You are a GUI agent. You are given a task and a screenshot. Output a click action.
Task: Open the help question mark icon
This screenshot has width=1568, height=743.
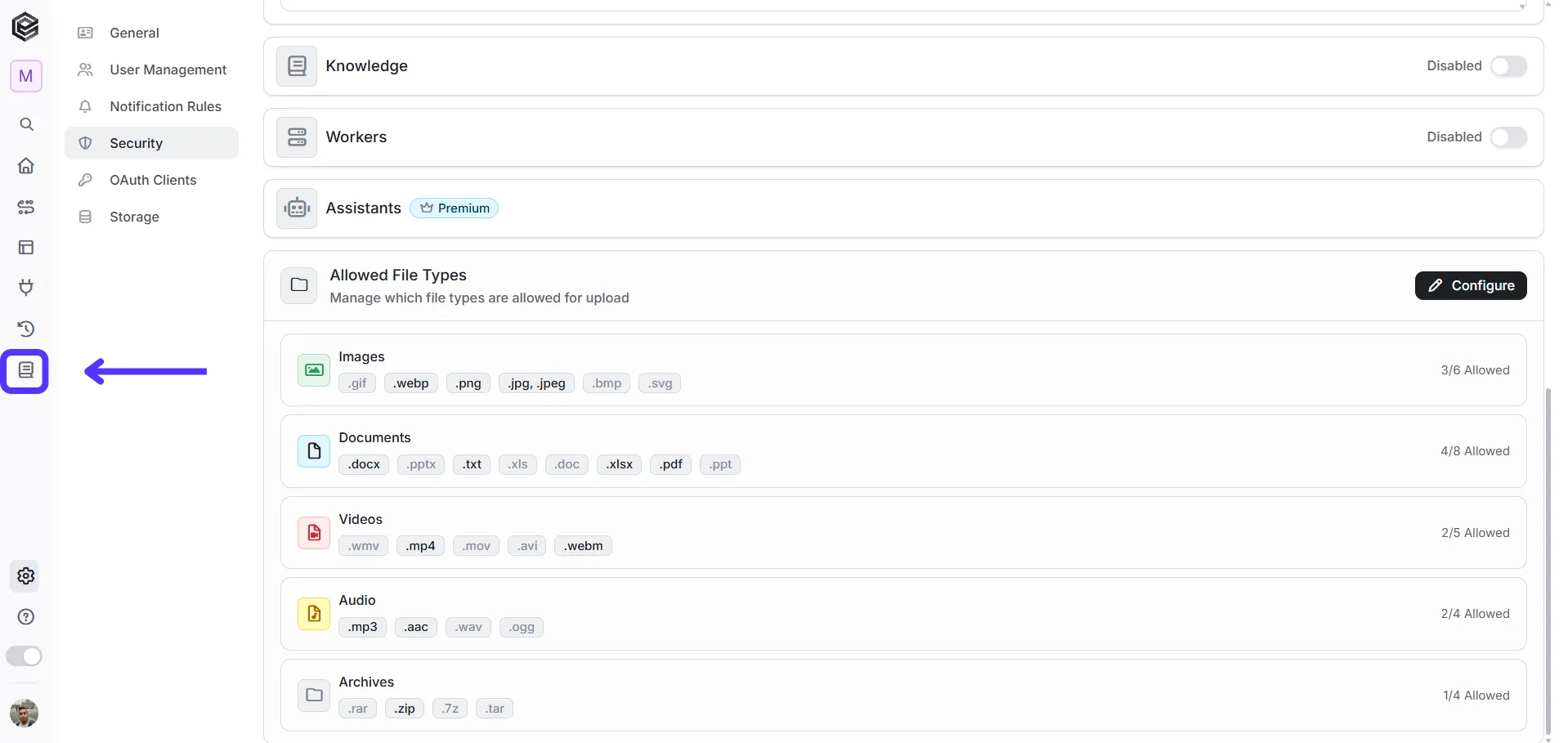pyautogui.click(x=26, y=617)
